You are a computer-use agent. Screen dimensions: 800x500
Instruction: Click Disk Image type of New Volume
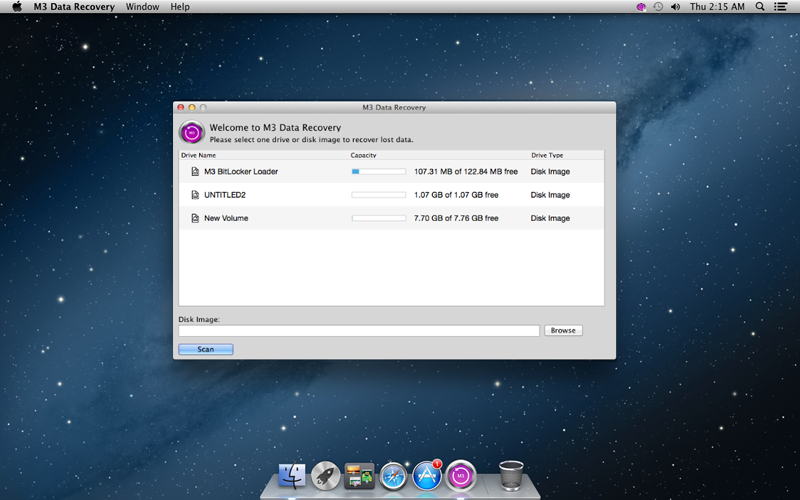point(550,218)
